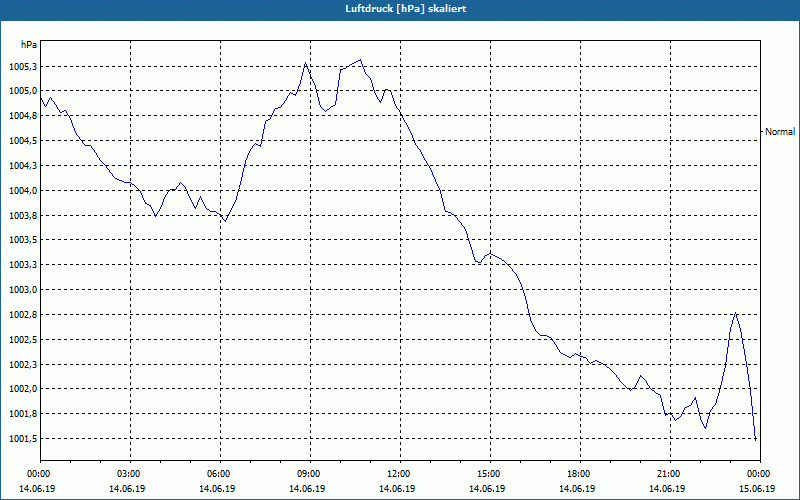This screenshot has height=500, width=800.
Task: Click the 'Normal' marker label
Action: click(780, 132)
